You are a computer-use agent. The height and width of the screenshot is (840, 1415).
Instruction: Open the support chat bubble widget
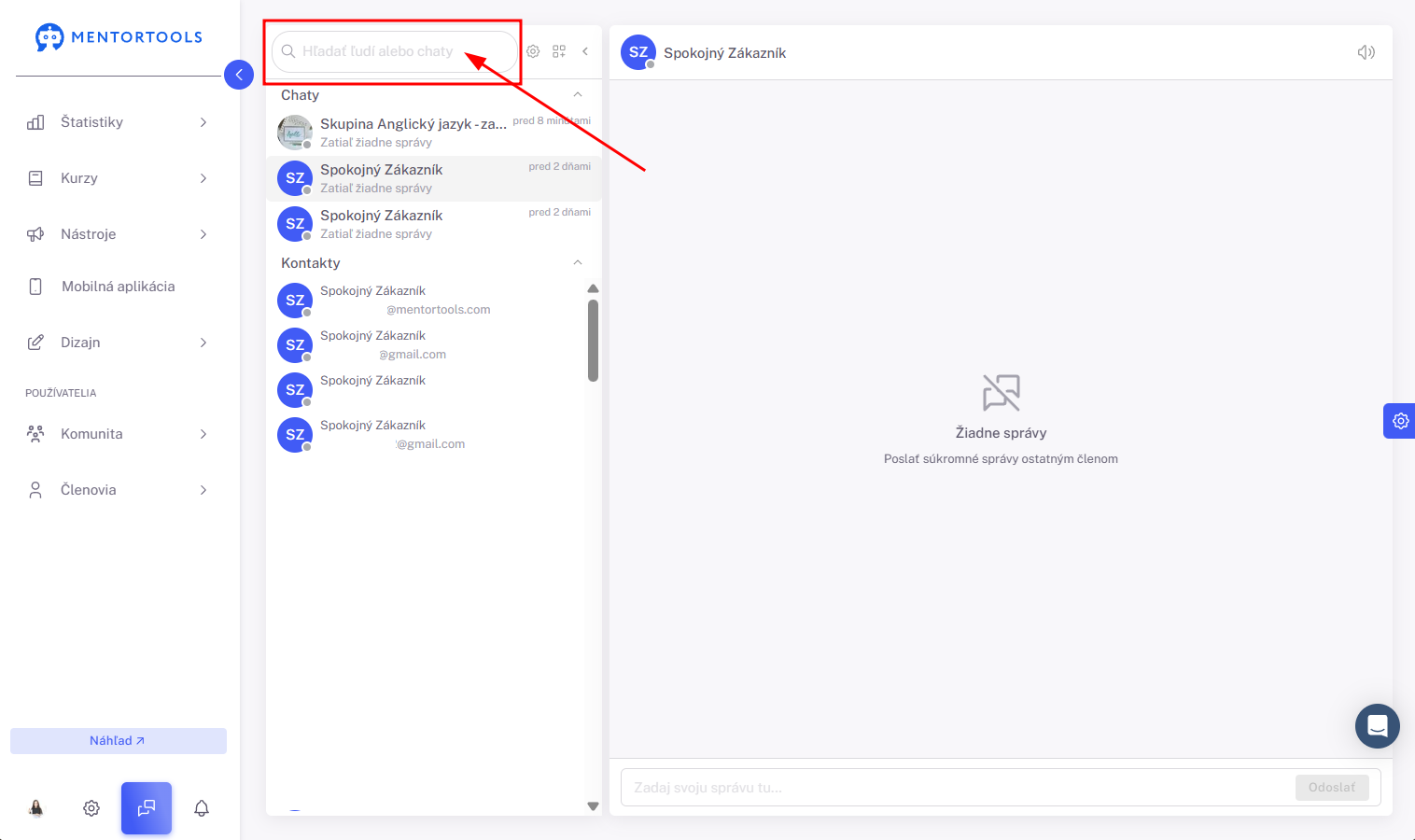(x=1378, y=726)
